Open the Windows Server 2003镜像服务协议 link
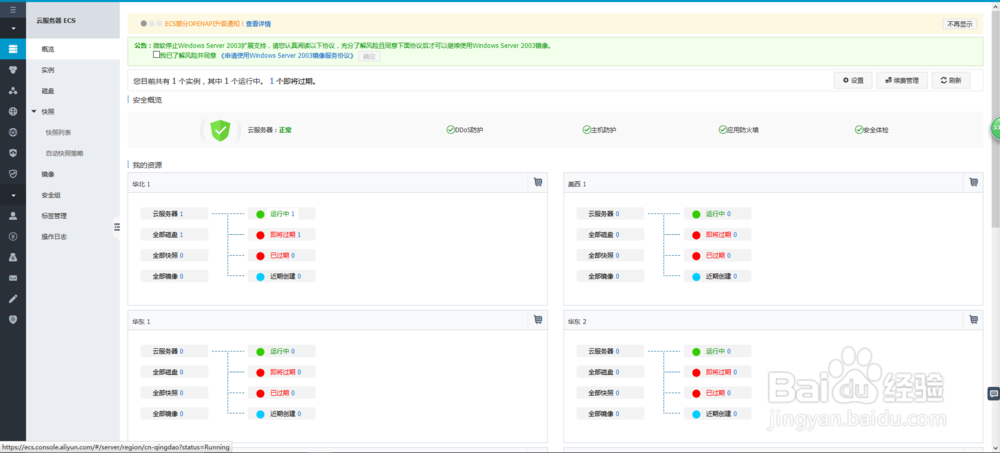The width and height of the screenshot is (1000, 453). tap(288, 56)
